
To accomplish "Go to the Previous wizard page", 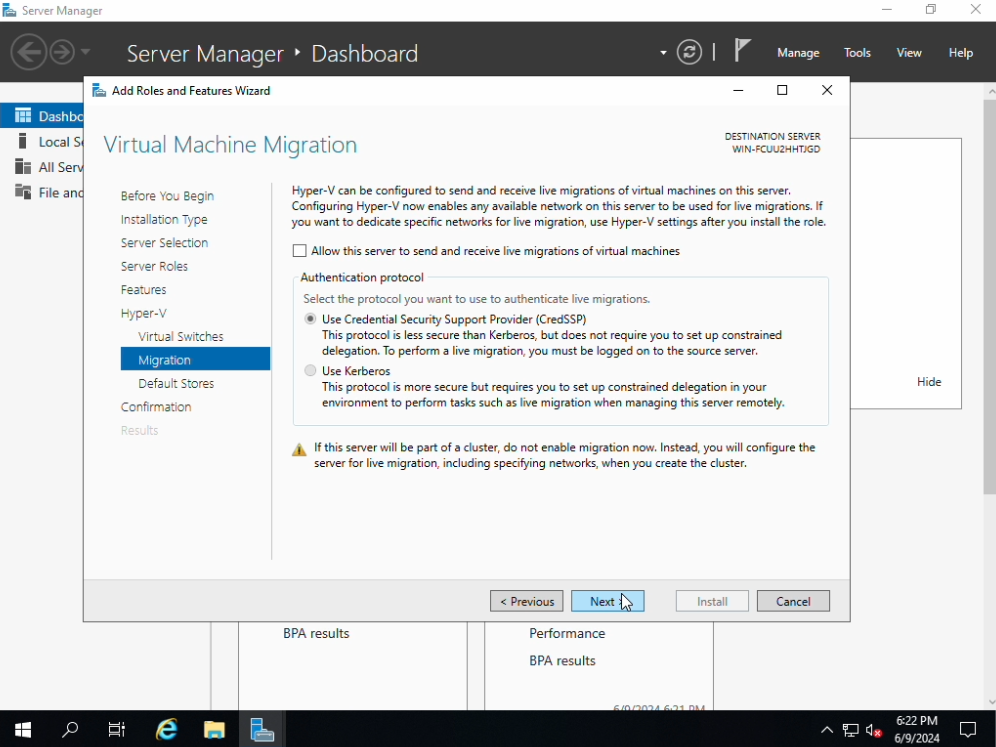I will pyautogui.click(x=527, y=601).
